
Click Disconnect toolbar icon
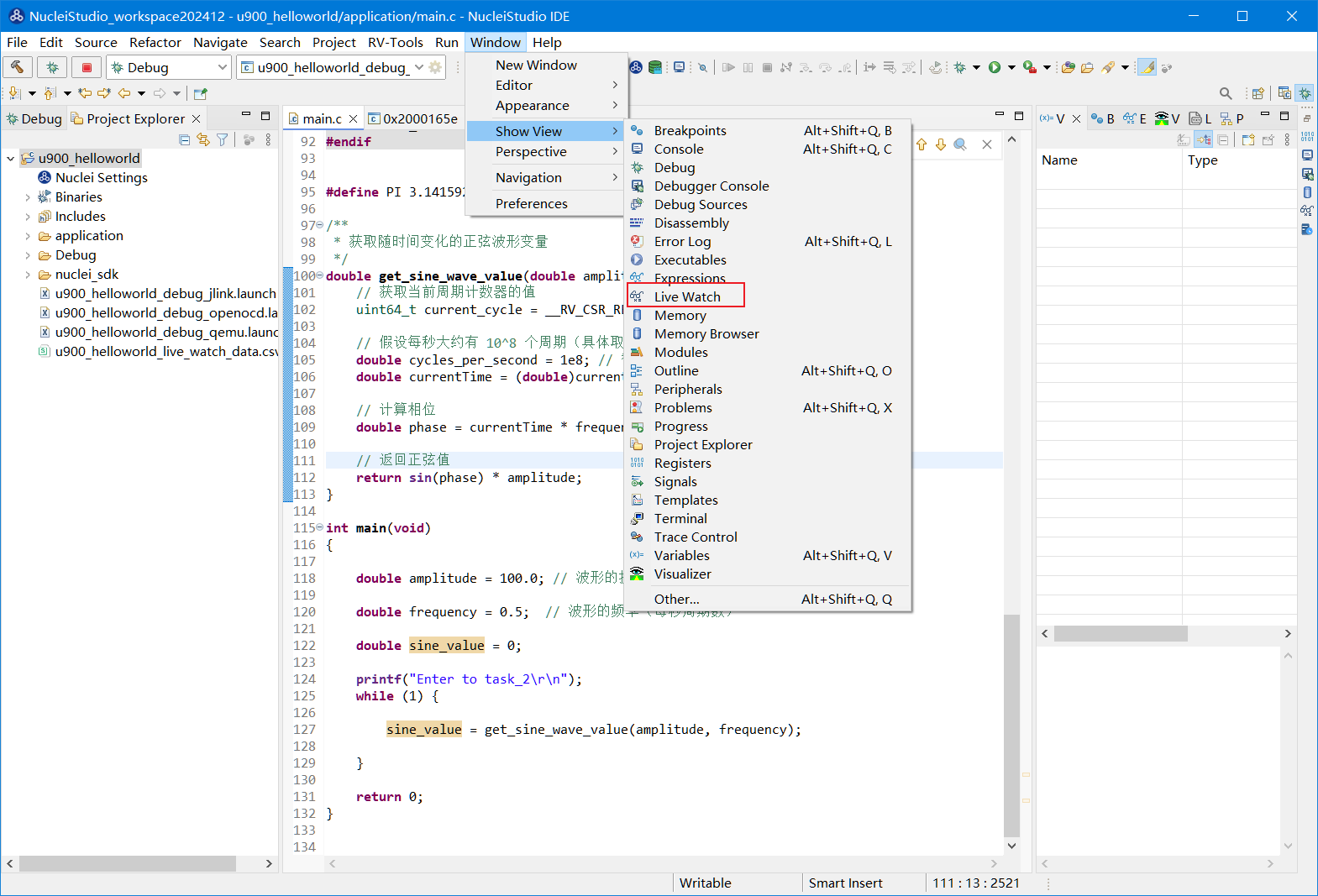click(x=786, y=67)
